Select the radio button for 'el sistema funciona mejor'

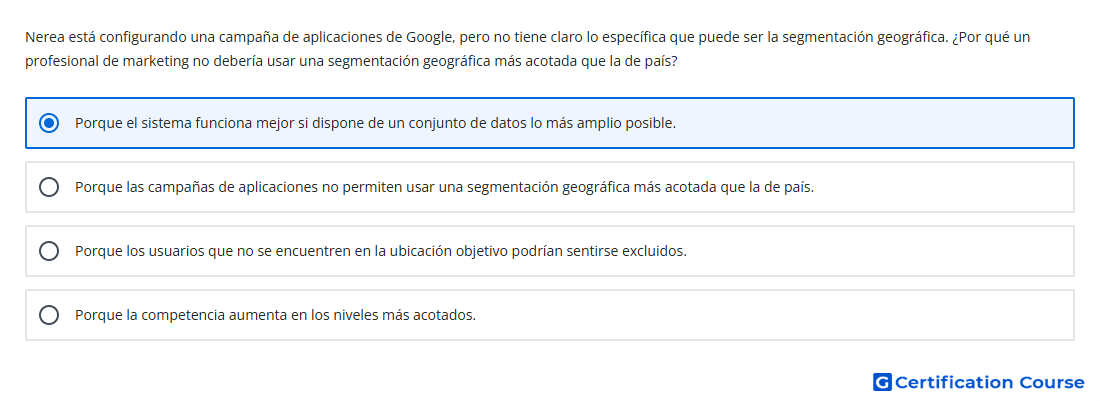tap(49, 123)
